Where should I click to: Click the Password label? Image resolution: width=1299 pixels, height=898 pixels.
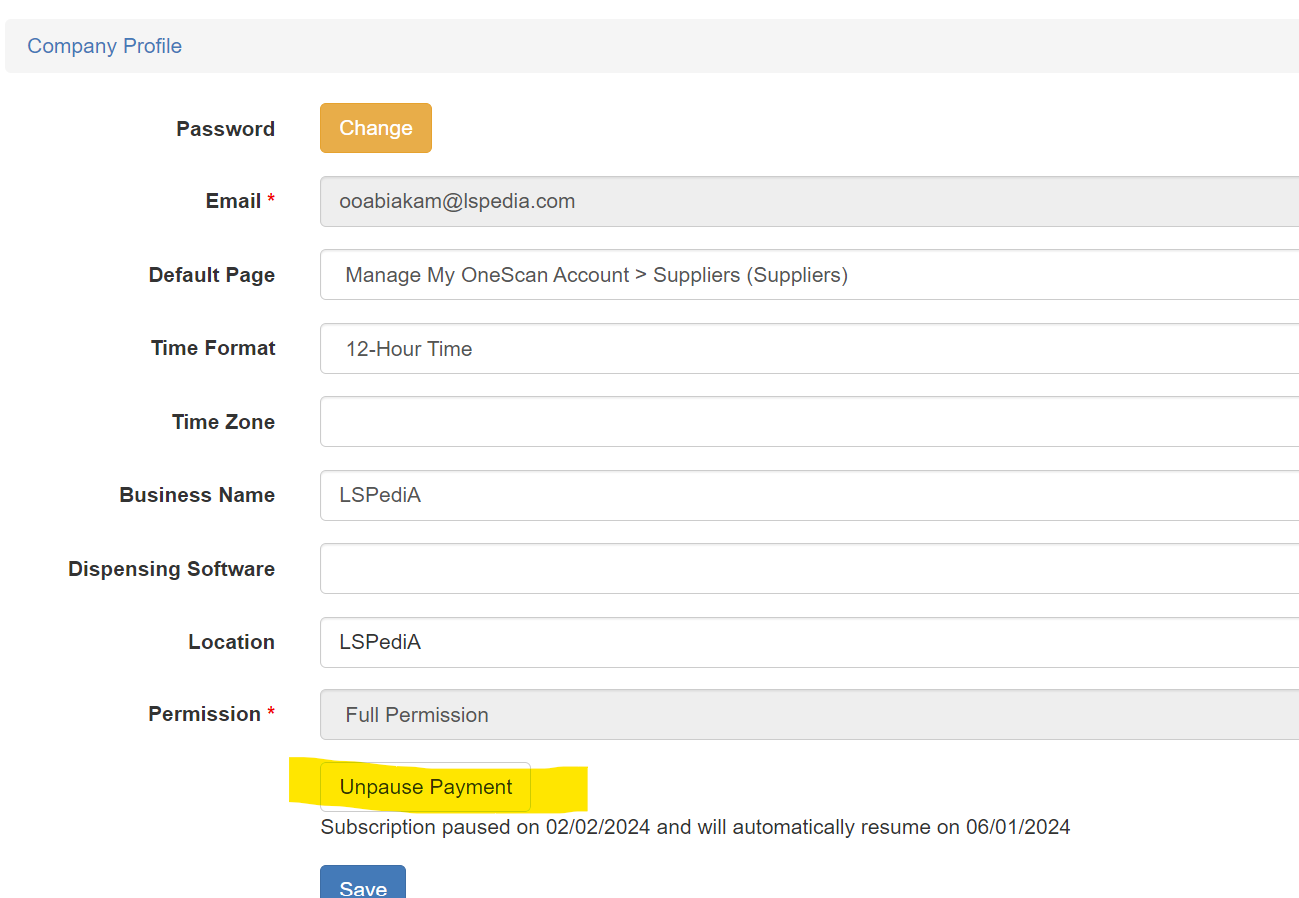coord(225,129)
